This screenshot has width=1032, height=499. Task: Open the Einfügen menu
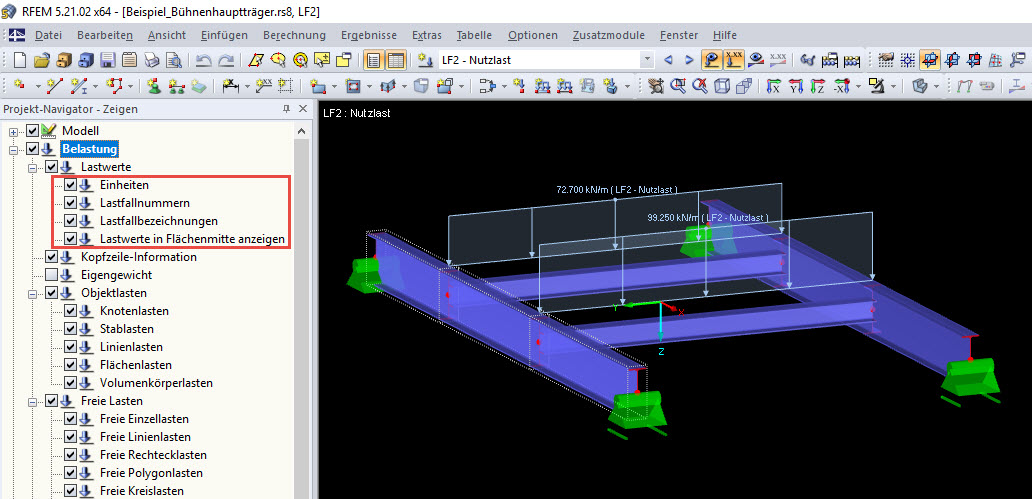224,35
